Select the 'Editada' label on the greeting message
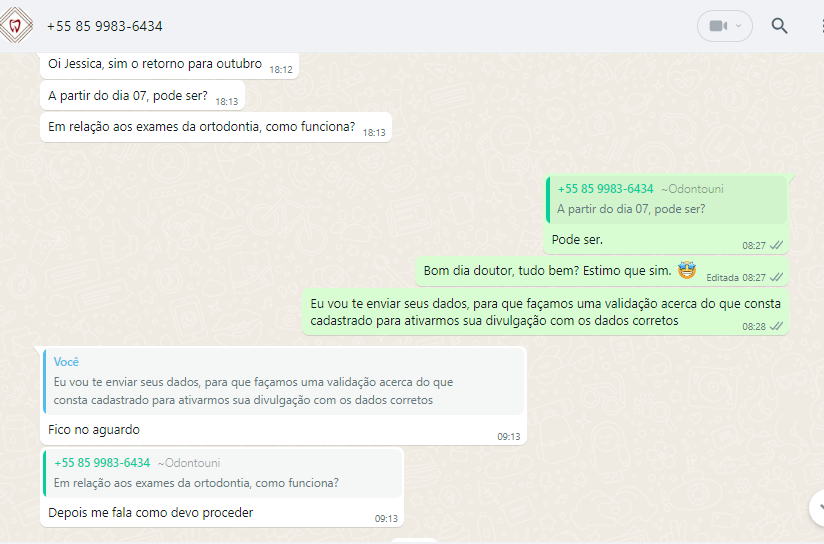The image size is (824, 544). (x=722, y=278)
